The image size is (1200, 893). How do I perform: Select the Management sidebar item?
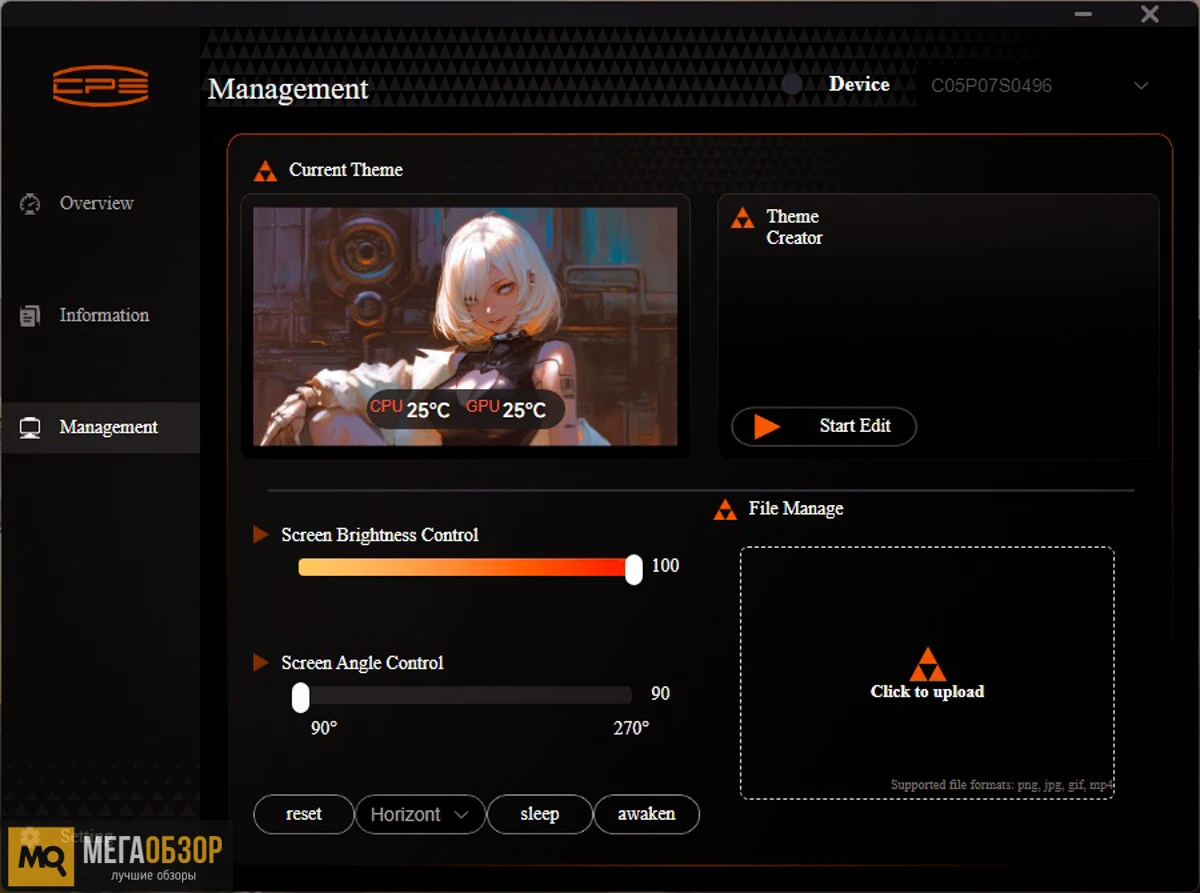(100, 427)
